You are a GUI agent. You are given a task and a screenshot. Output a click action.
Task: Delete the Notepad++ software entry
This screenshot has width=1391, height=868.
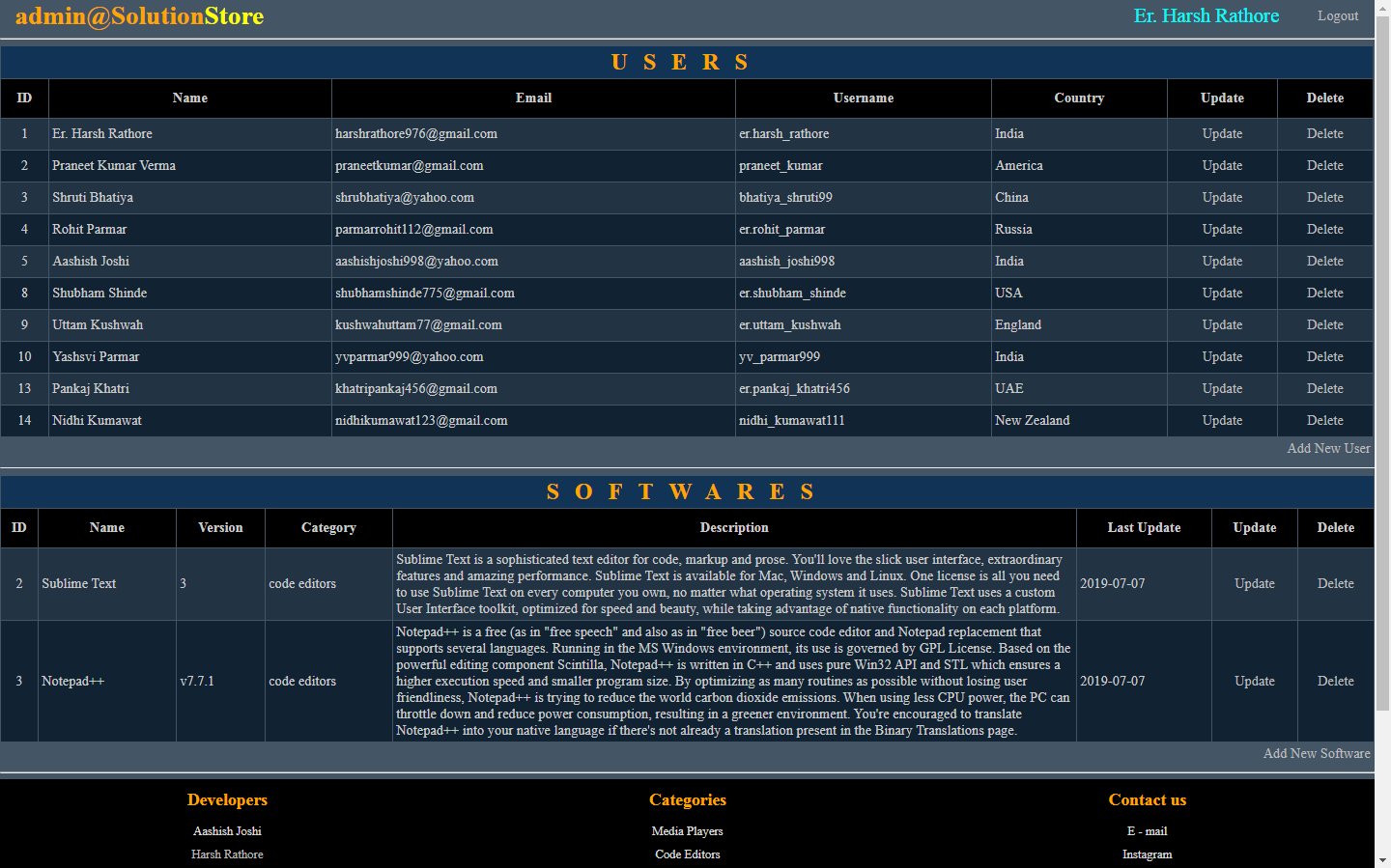[x=1335, y=682]
